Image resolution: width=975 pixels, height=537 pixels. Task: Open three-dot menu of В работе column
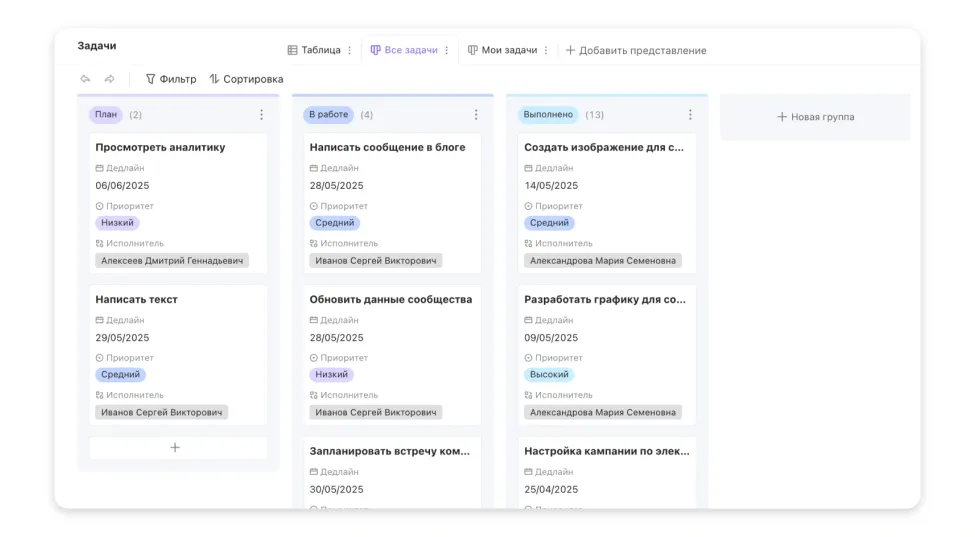(x=476, y=114)
